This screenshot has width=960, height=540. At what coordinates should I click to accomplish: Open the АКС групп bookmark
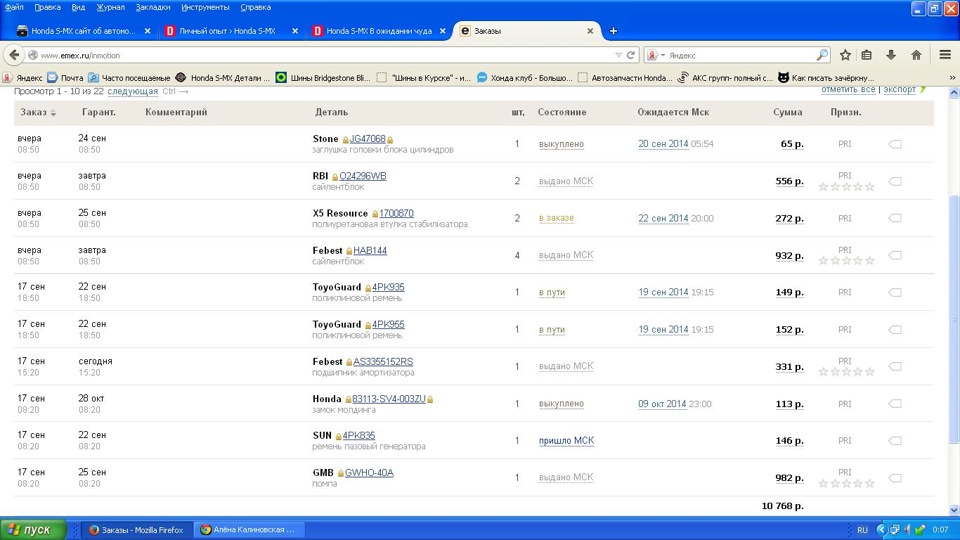tap(725, 78)
